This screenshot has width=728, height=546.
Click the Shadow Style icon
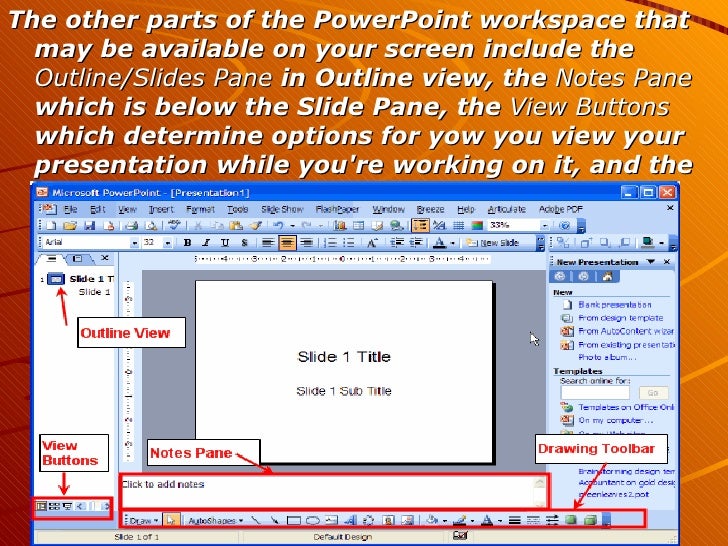[571, 520]
